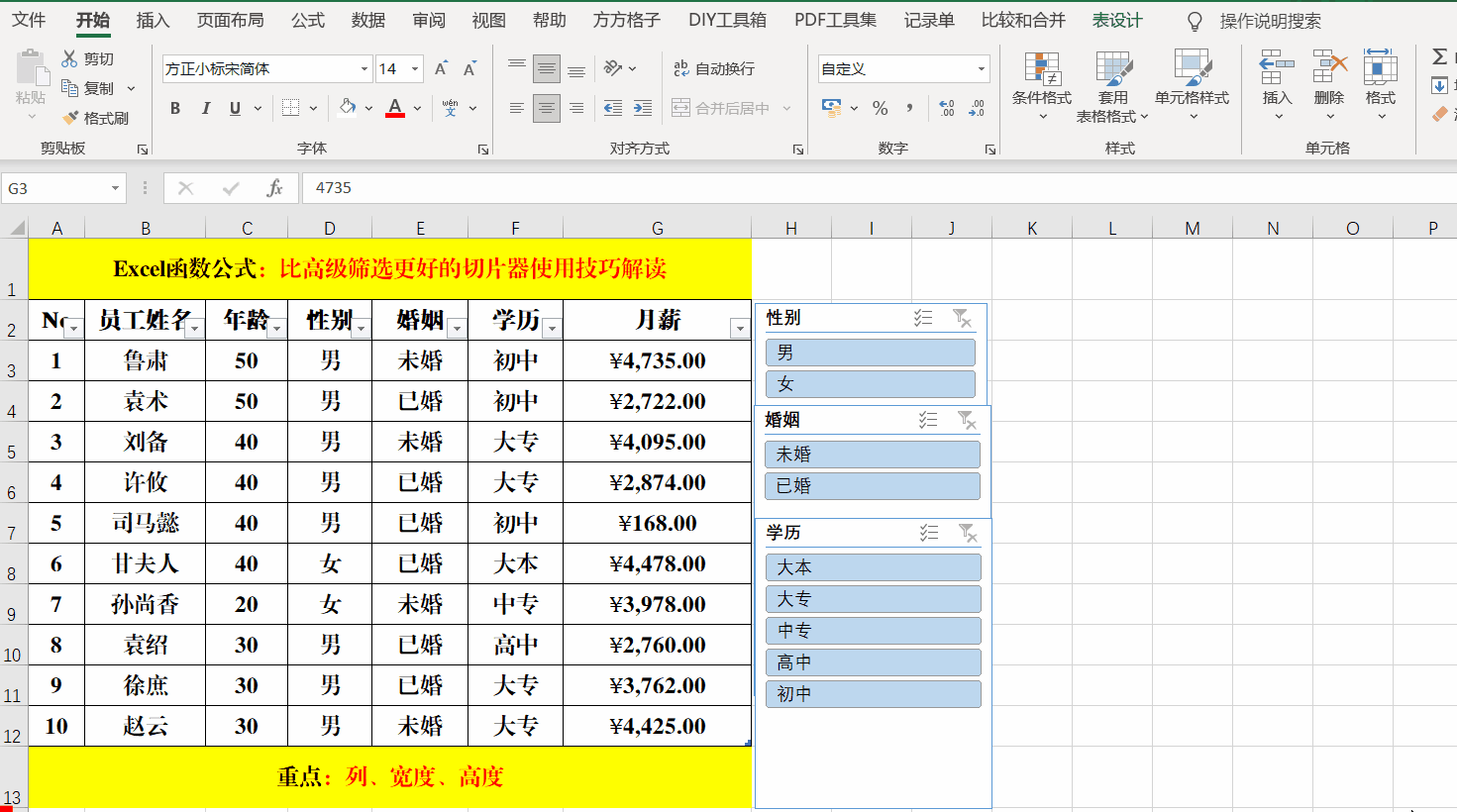Viewport: 1457px width, 812px height.
Task: Select column G header
Action: pos(658,228)
